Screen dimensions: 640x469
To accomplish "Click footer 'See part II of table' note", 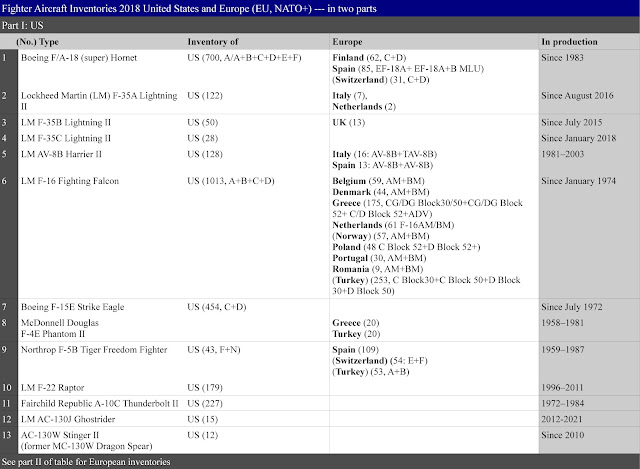I will [86, 462].
